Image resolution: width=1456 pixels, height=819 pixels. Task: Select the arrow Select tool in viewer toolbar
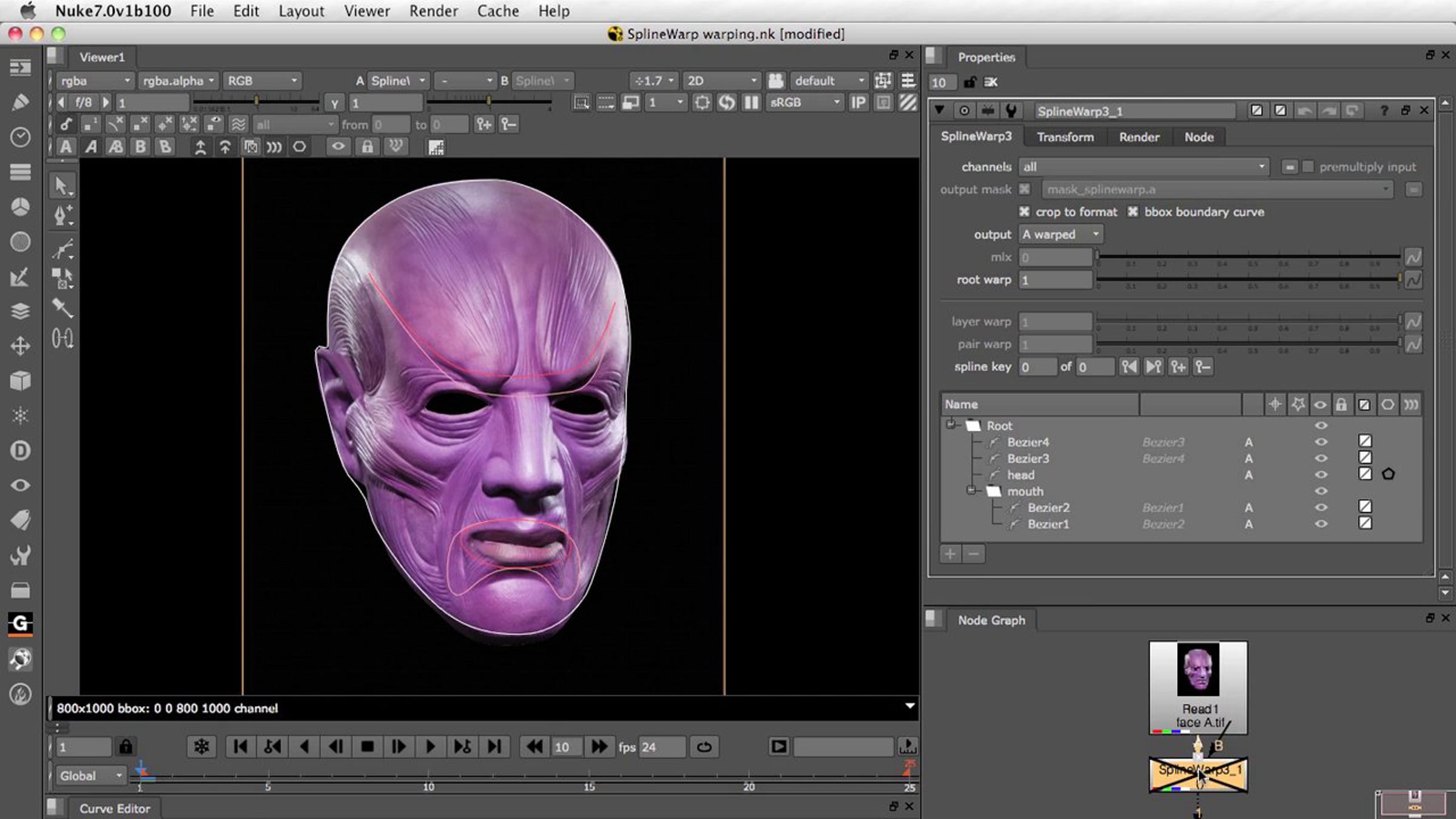[62, 185]
